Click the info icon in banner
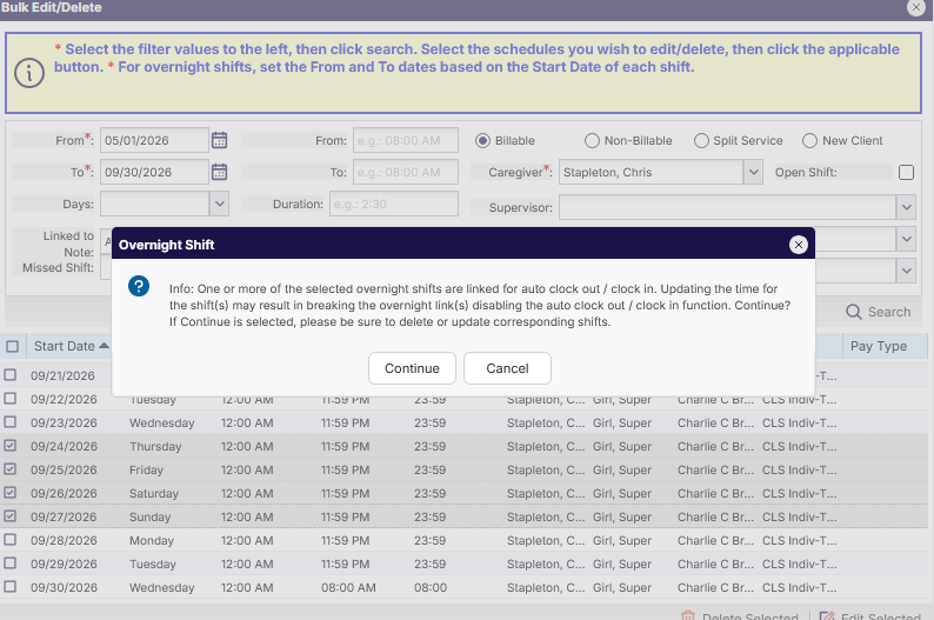This screenshot has height=620, width=934. [29, 73]
